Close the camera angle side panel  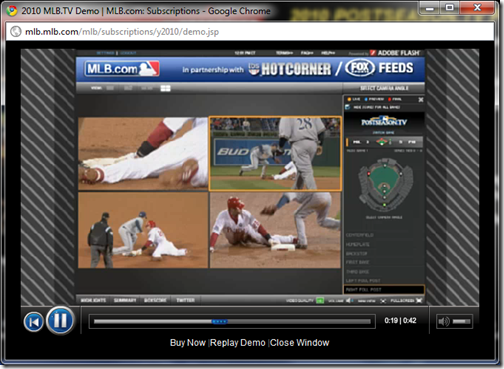421,100
